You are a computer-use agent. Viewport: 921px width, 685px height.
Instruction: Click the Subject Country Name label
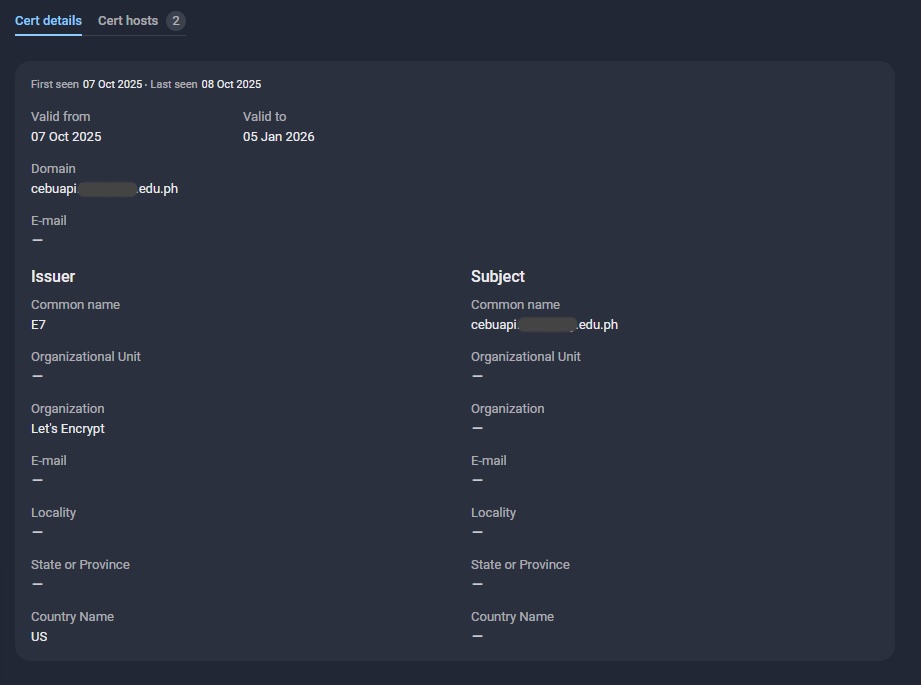(512, 617)
